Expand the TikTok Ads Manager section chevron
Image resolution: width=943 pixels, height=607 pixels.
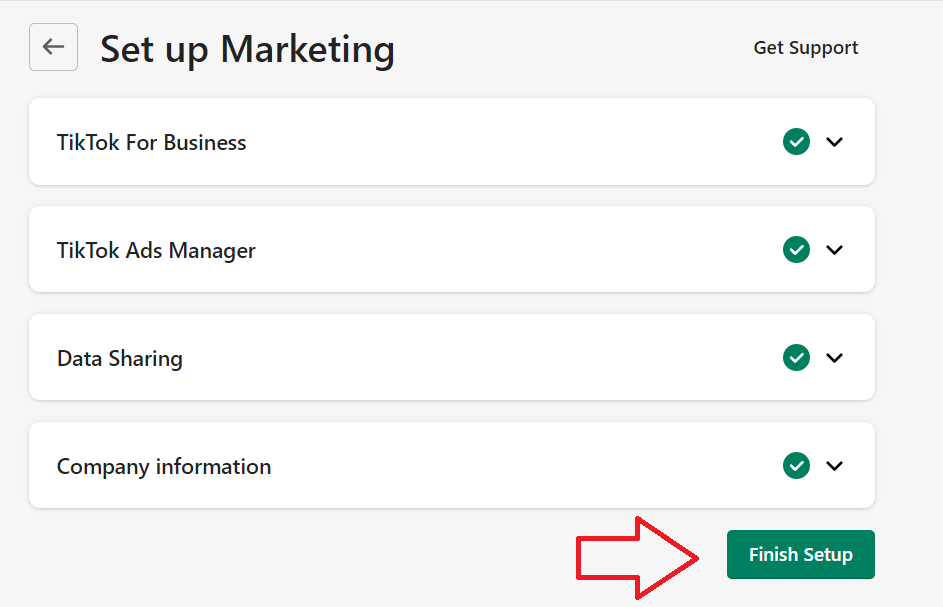(834, 250)
